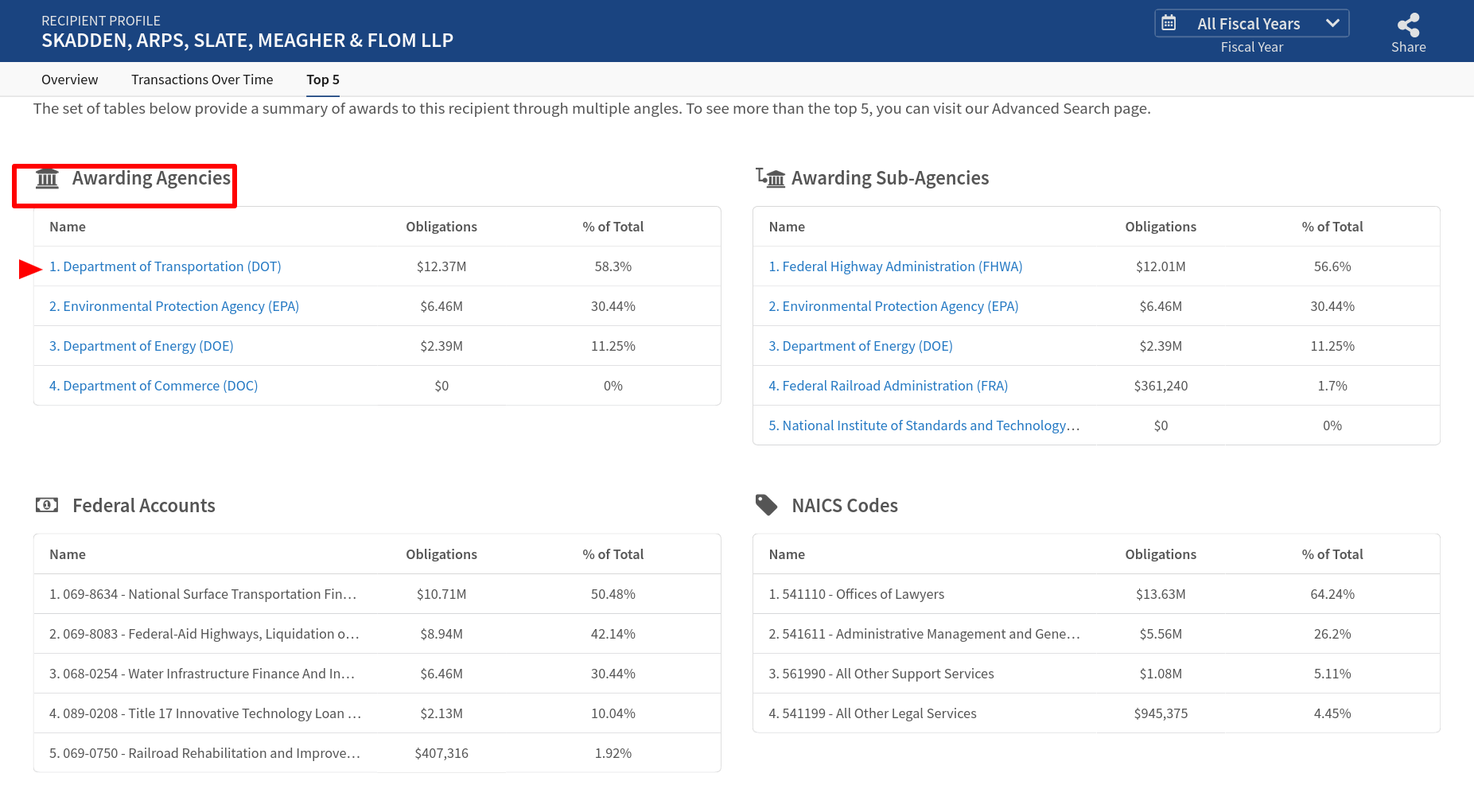
Task: Click 541199 All Other Legal Services row
Action: point(1096,713)
